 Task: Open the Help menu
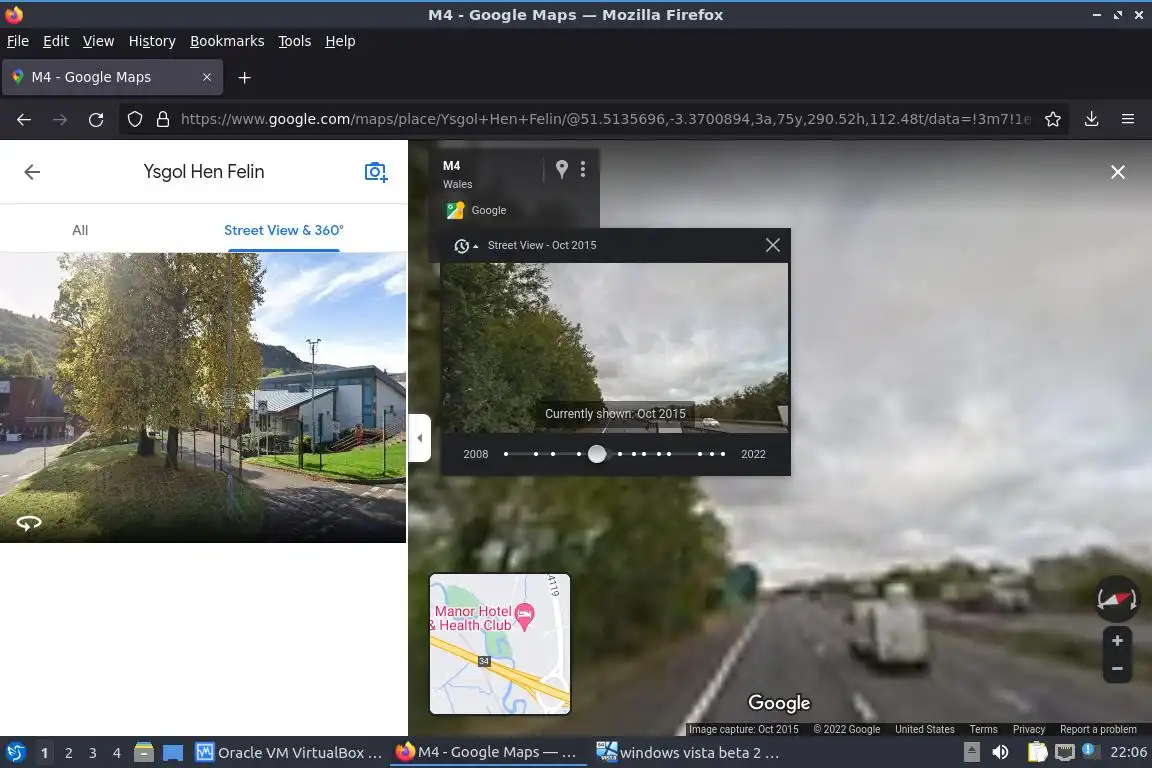click(x=340, y=41)
